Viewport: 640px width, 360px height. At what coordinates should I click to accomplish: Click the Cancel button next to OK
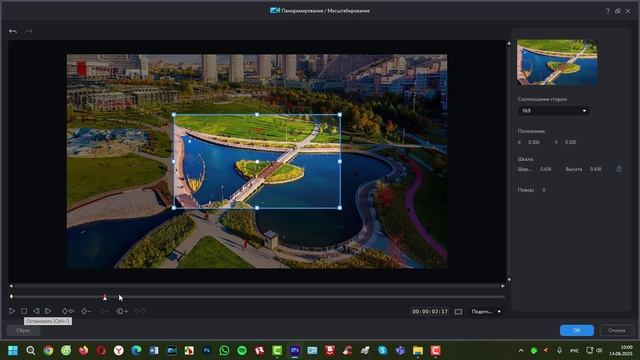pos(616,330)
